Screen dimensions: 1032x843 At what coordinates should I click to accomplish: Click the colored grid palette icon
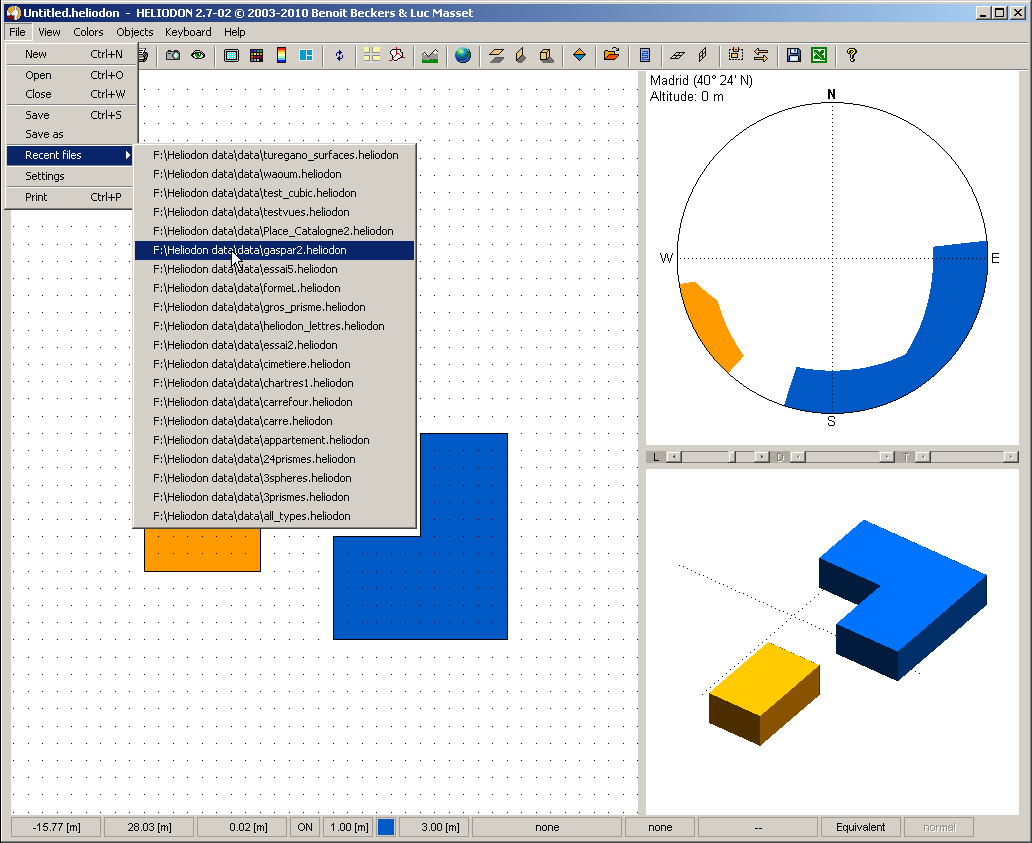tap(257, 55)
